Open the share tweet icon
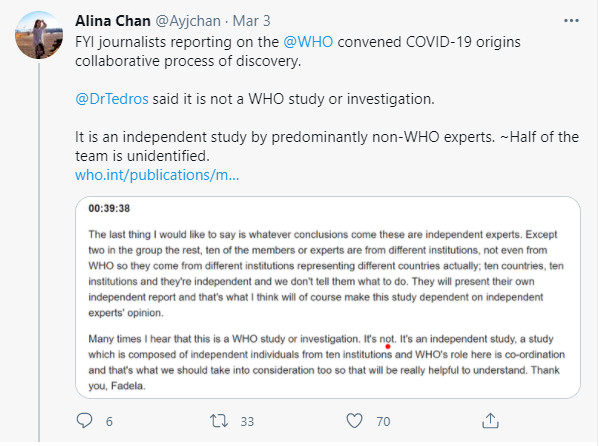The width and height of the screenshot is (606, 446). coord(490,419)
